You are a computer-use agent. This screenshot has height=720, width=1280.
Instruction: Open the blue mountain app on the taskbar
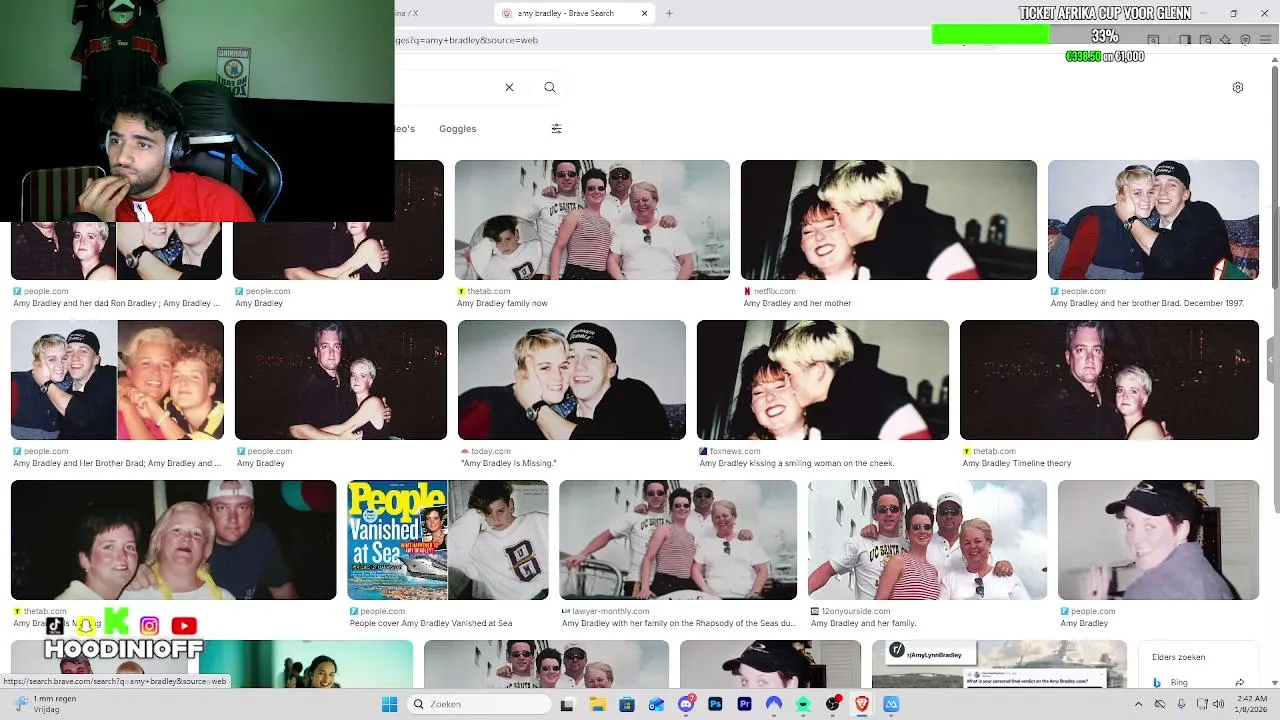tap(891, 704)
